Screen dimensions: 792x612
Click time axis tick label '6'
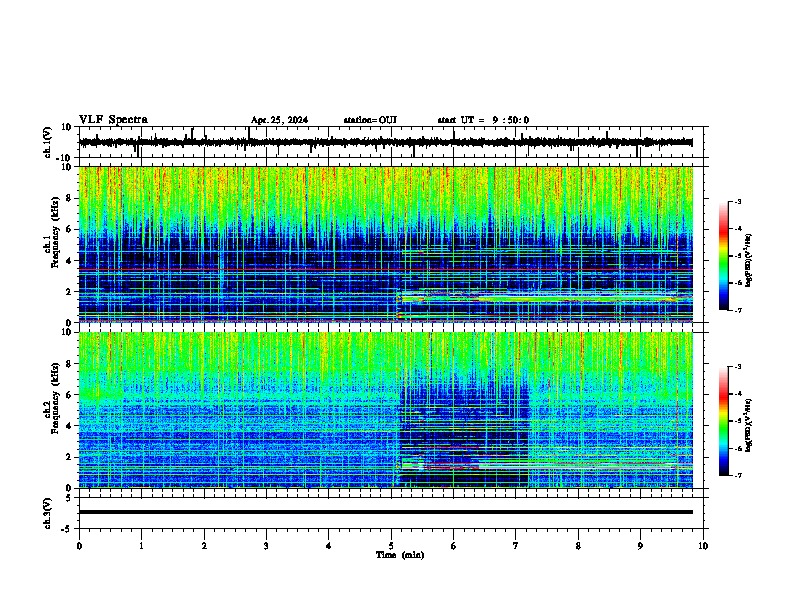tap(454, 546)
